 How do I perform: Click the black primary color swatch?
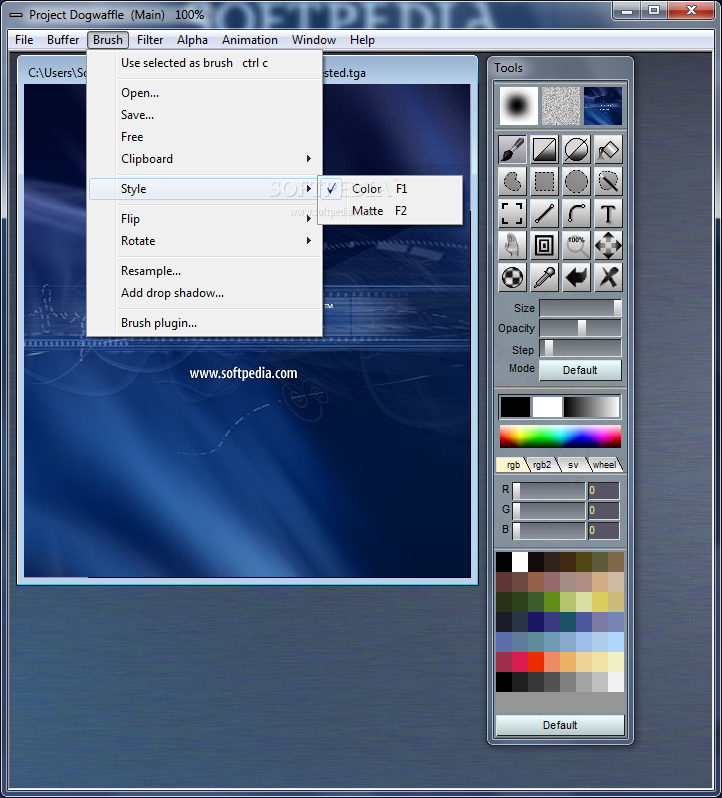coord(515,407)
